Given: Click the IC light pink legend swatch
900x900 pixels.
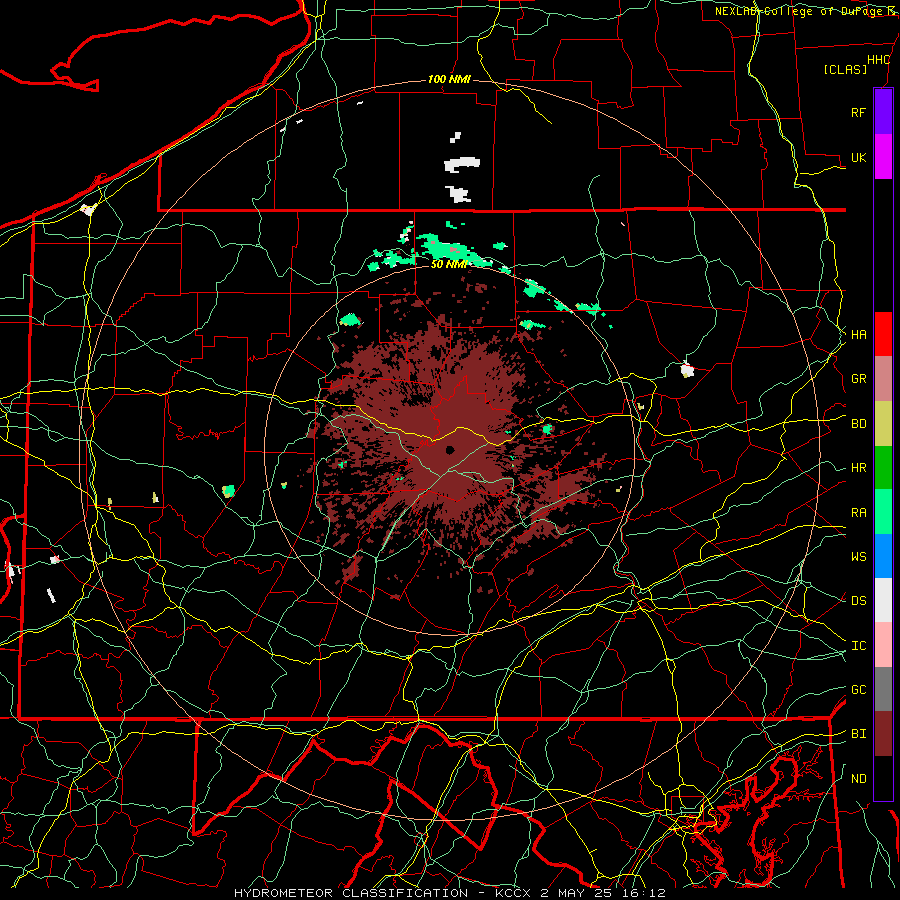Looking at the screenshot, I should (883, 645).
